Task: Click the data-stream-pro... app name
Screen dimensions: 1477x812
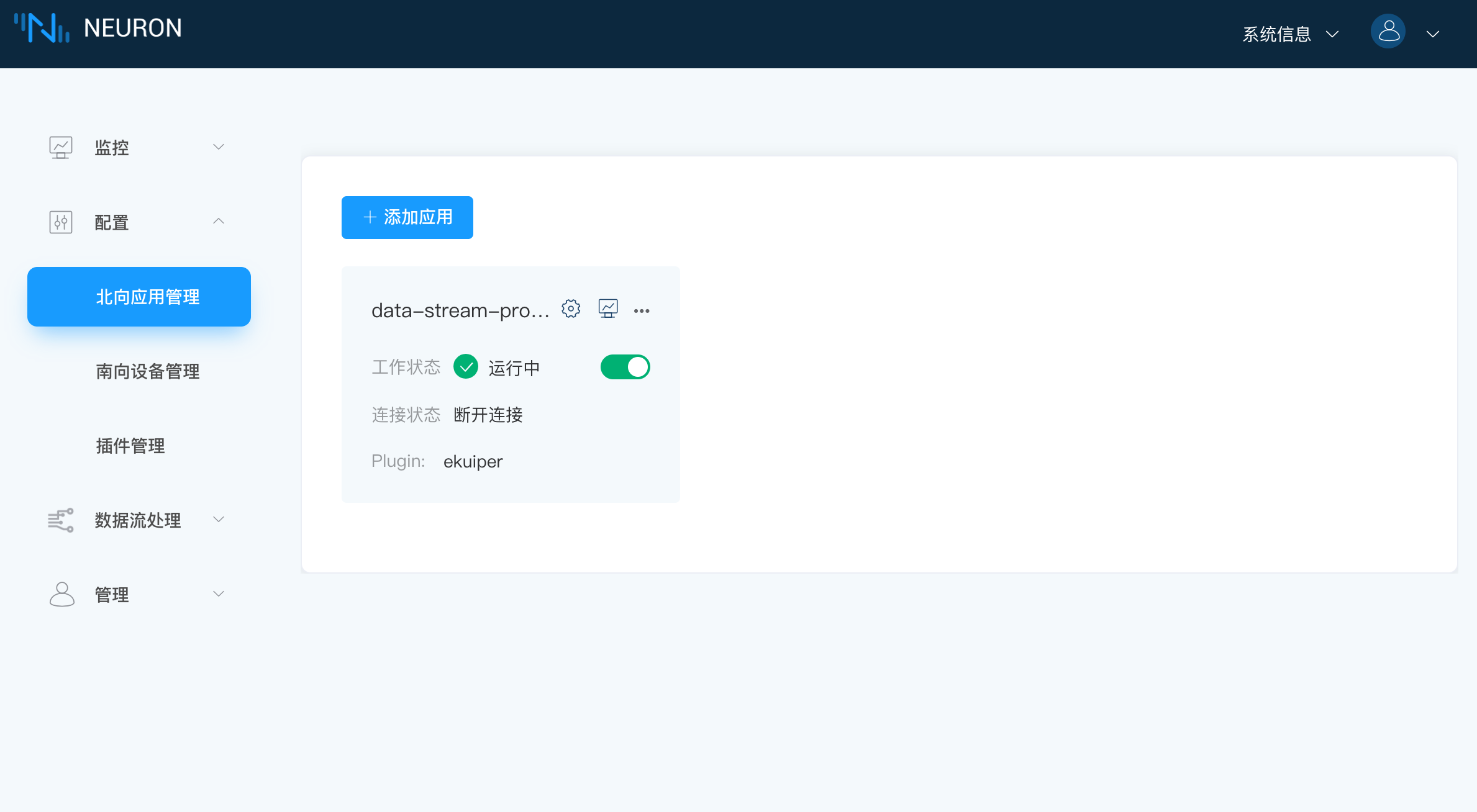Action: coord(460,310)
